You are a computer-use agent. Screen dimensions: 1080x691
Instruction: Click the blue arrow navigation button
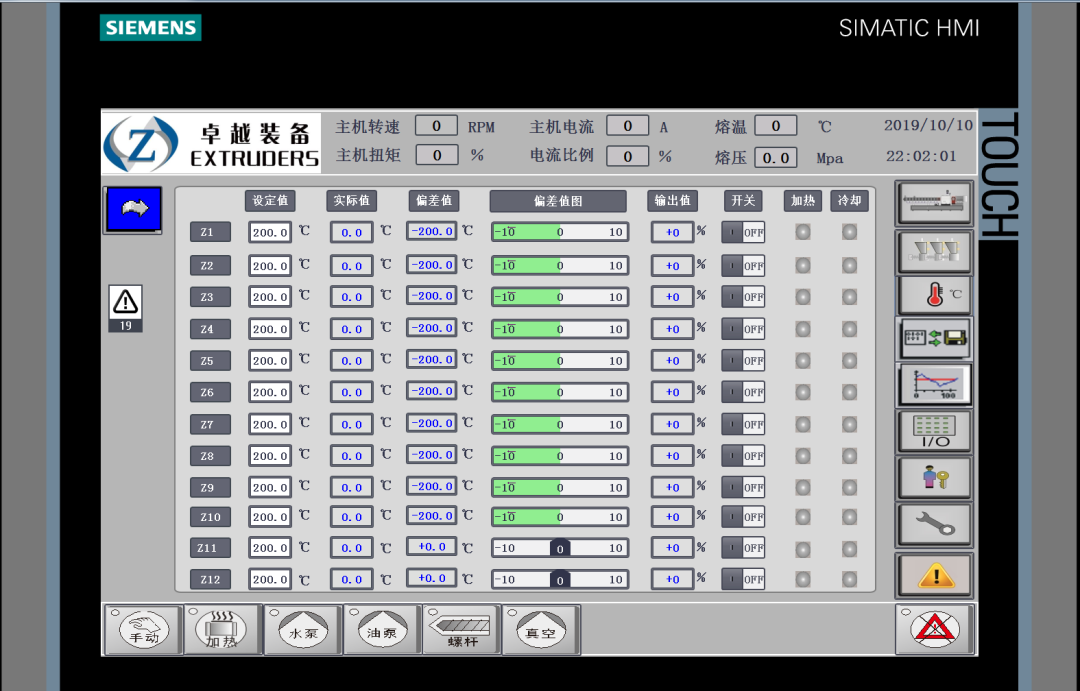coord(132,210)
